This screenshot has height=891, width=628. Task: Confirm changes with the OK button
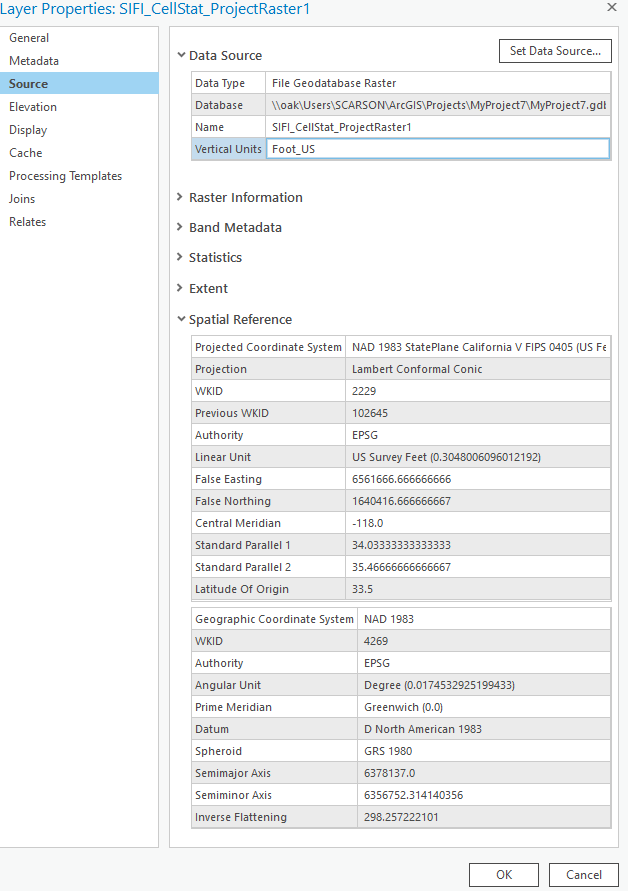click(x=503, y=875)
